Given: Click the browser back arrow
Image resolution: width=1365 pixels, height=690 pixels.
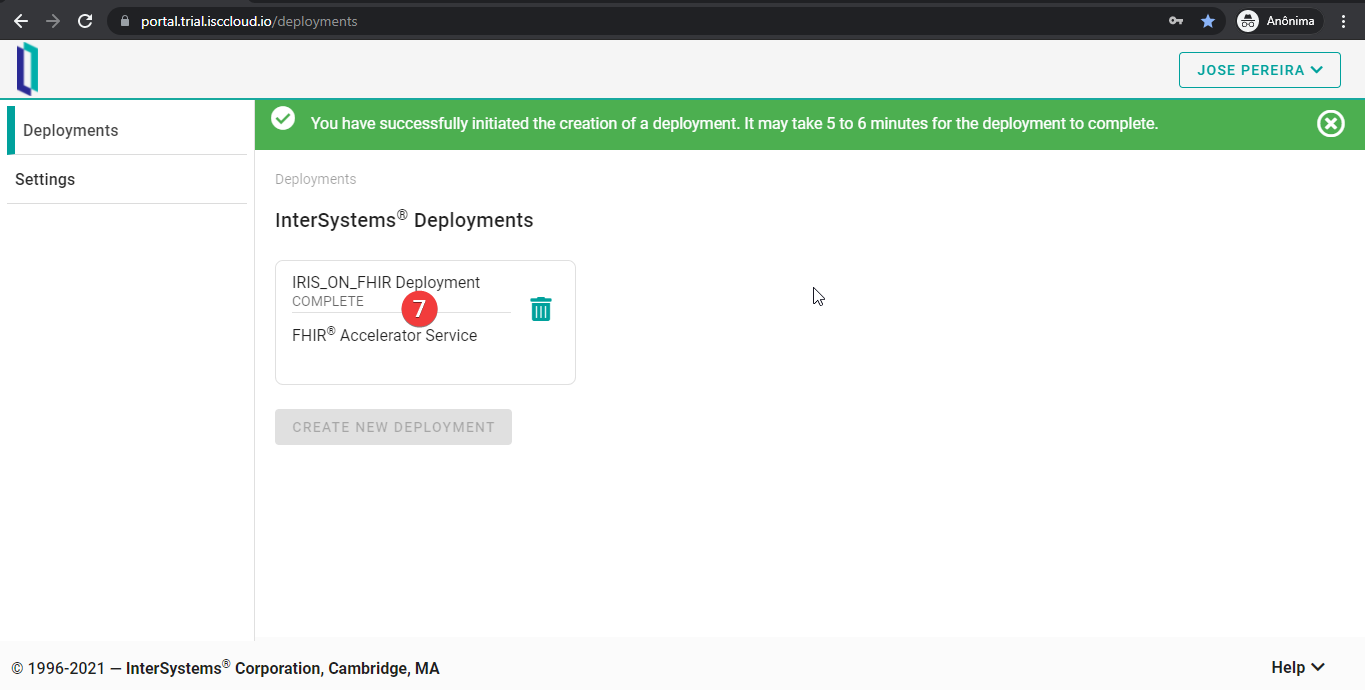Looking at the screenshot, I should coord(21,21).
